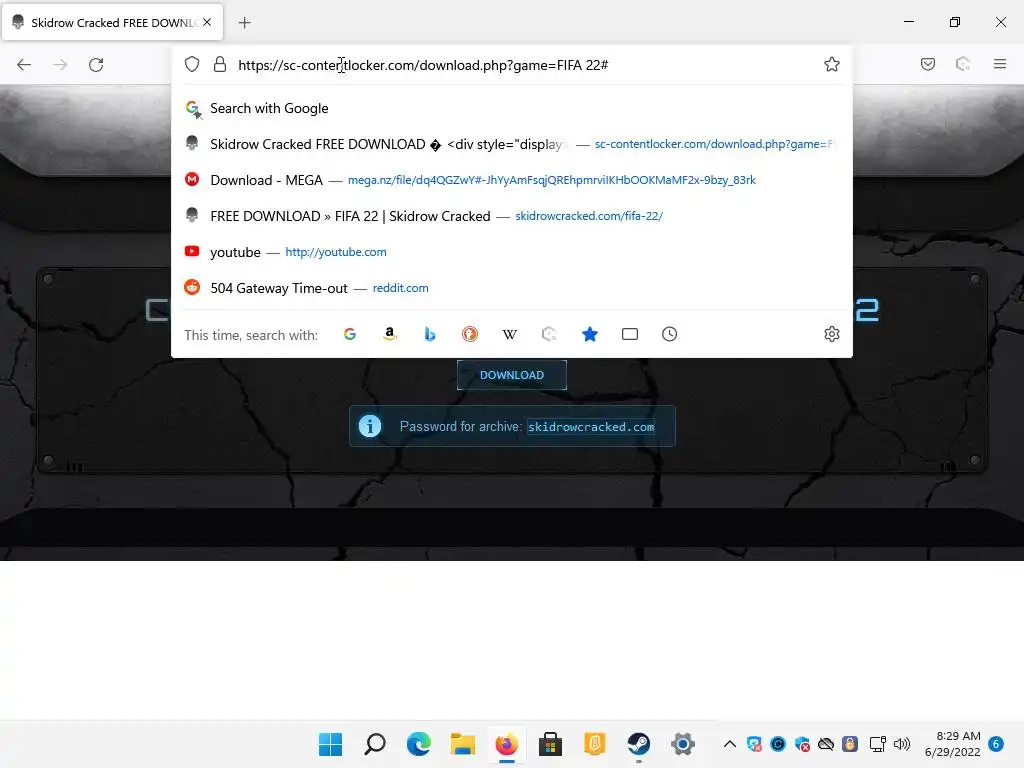This screenshot has width=1024, height=768.
Task: Search in Bookmarks with star icon
Action: [x=590, y=334]
